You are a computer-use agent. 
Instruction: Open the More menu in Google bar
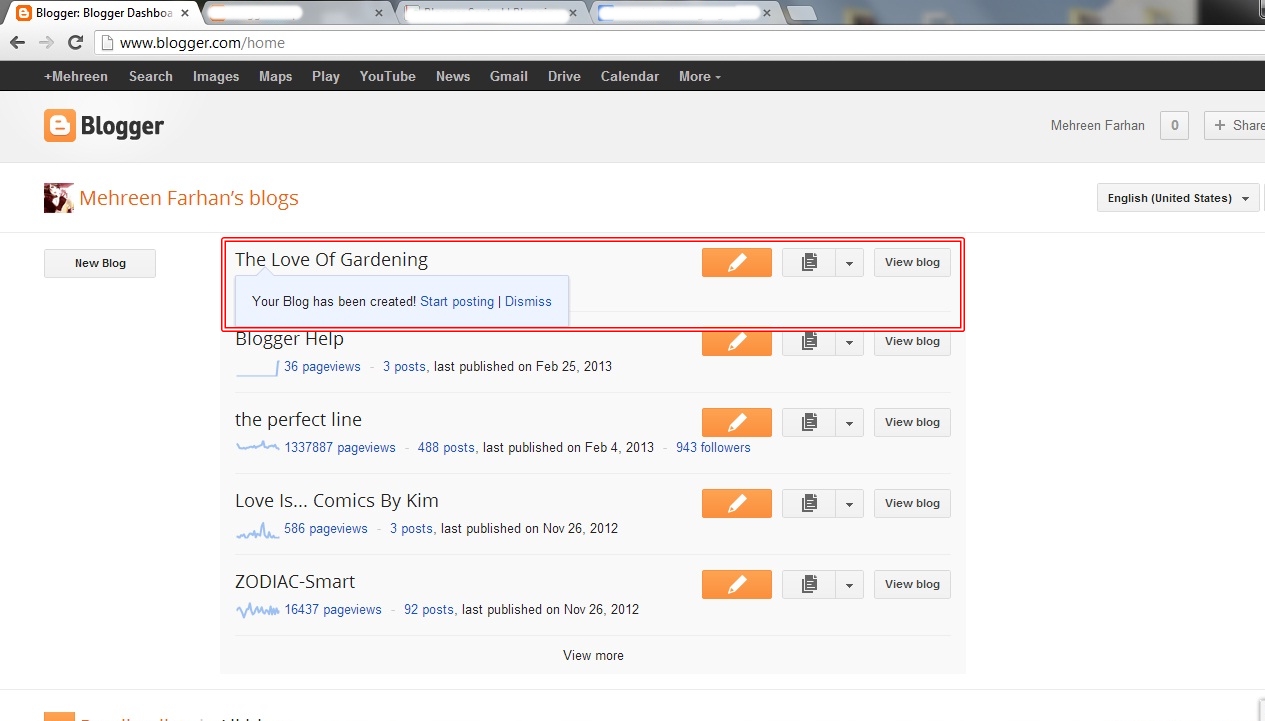[699, 76]
